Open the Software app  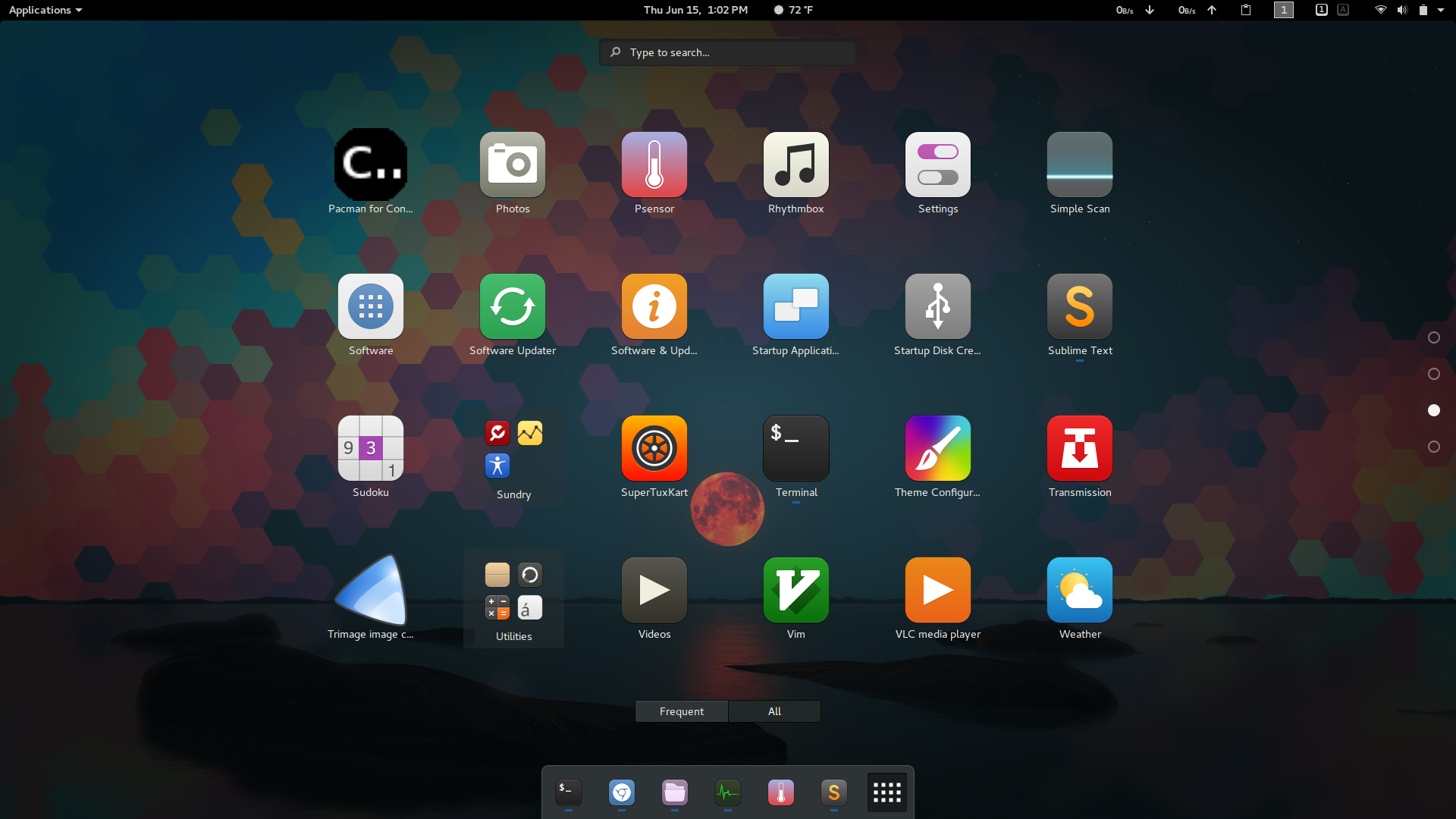click(x=371, y=306)
